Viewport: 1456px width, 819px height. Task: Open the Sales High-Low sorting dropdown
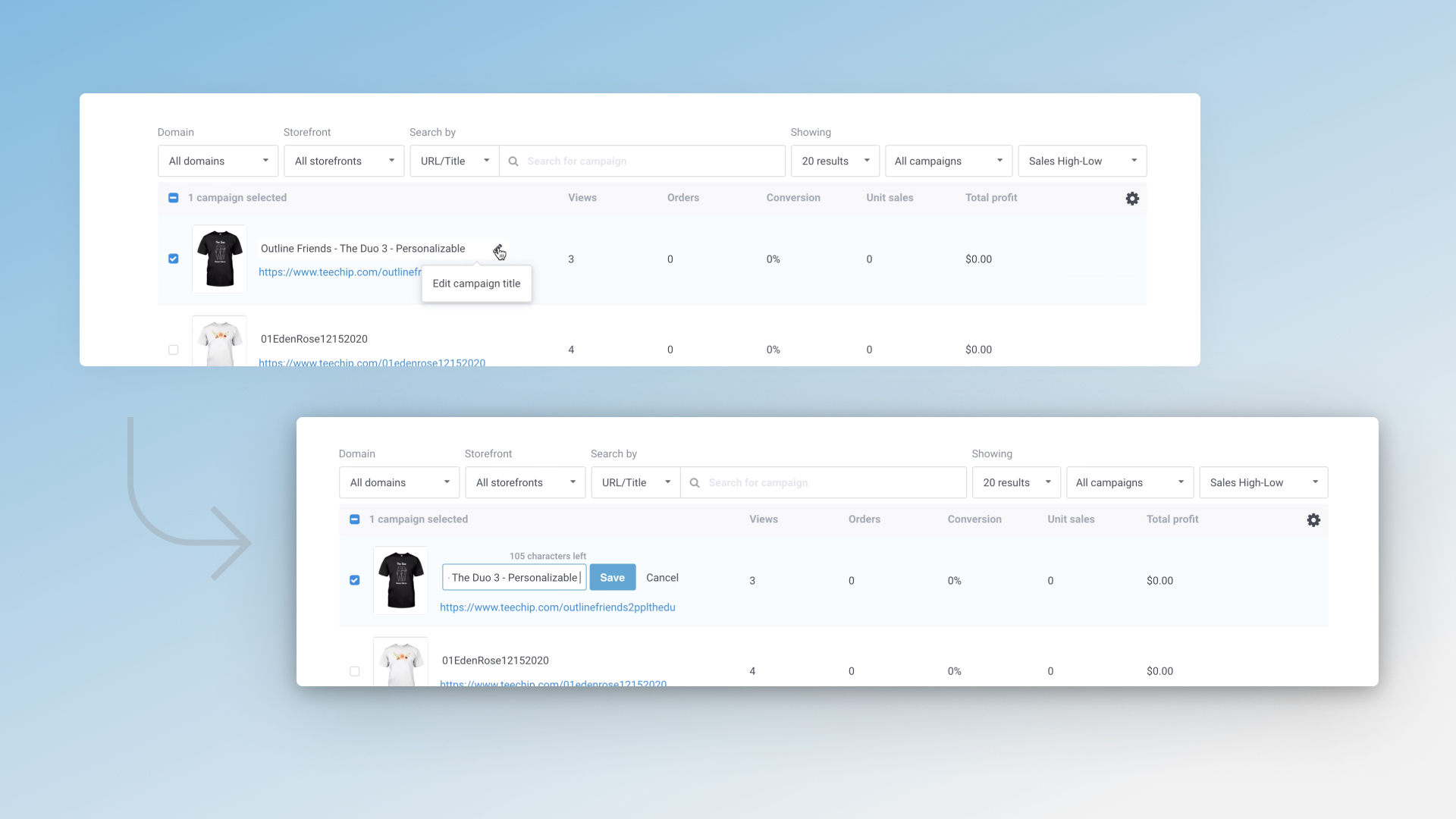(1082, 160)
